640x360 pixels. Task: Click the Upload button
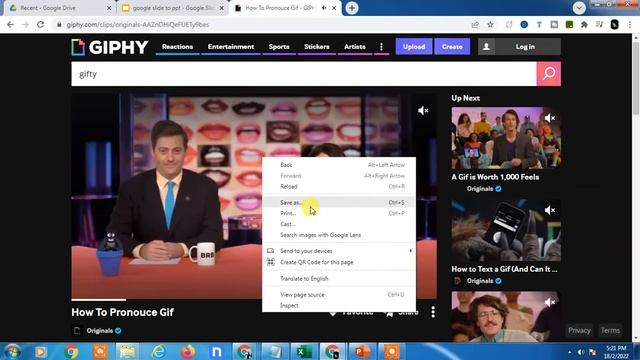click(x=414, y=47)
